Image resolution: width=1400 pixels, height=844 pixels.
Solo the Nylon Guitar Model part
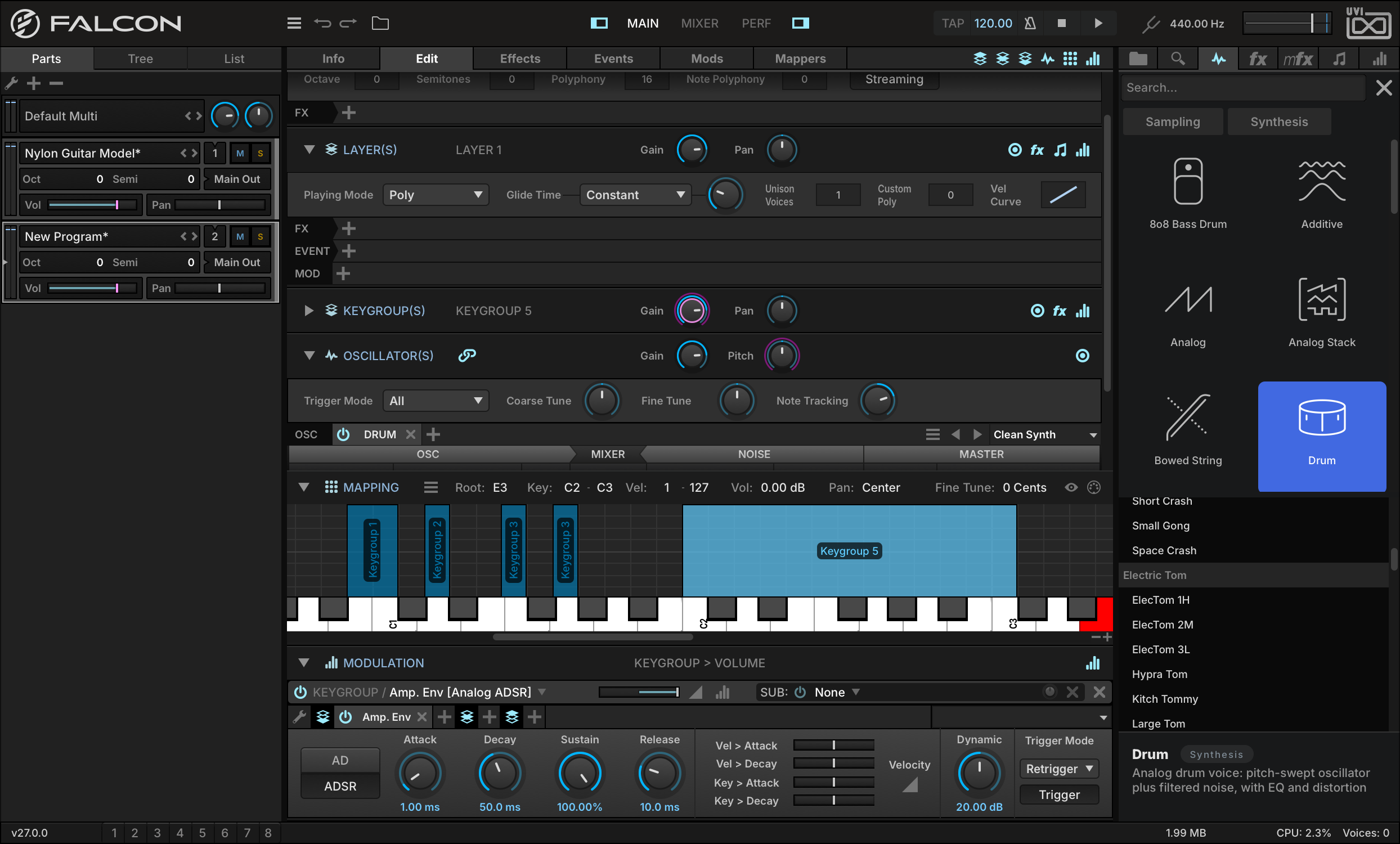[x=260, y=154]
